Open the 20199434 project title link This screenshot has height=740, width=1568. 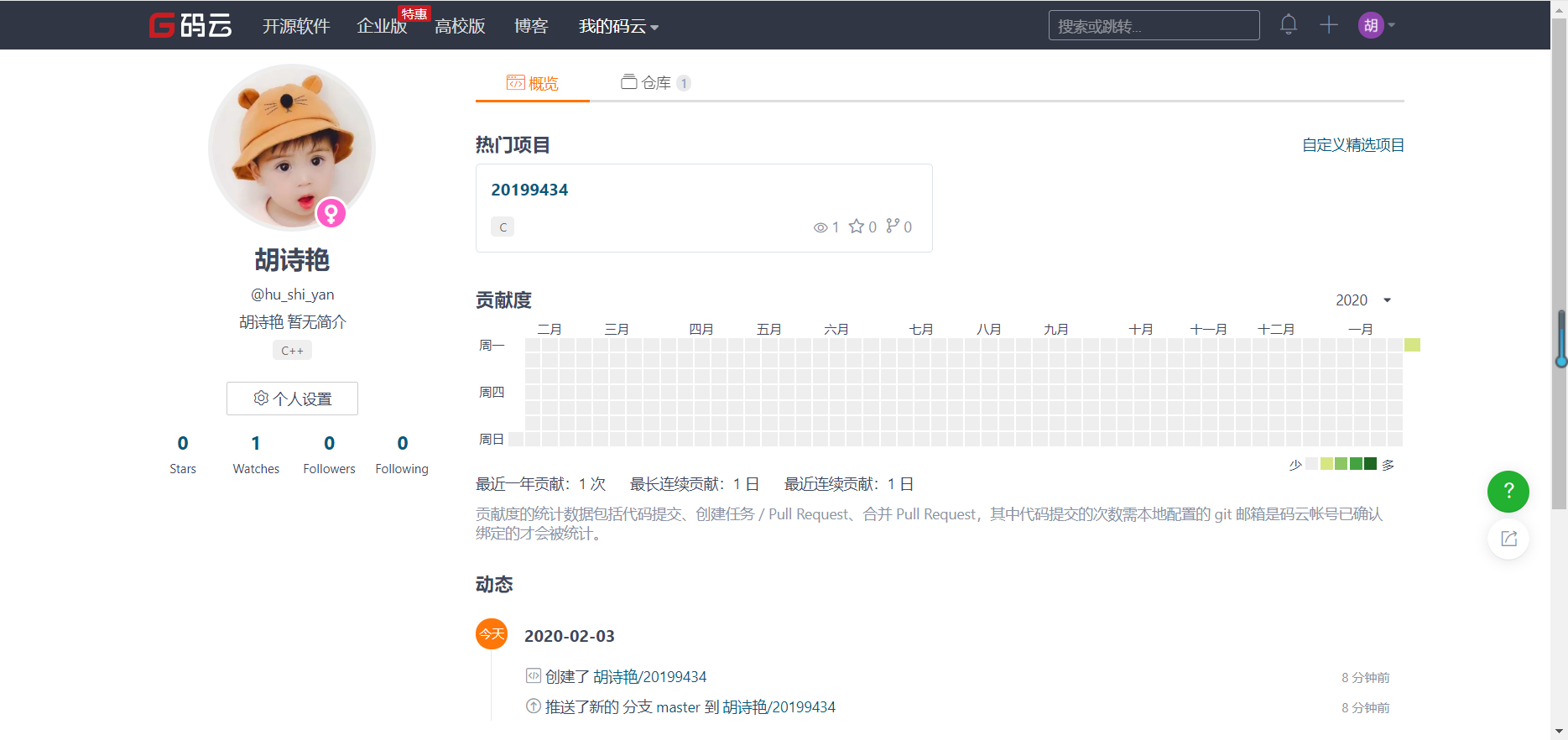tap(529, 190)
